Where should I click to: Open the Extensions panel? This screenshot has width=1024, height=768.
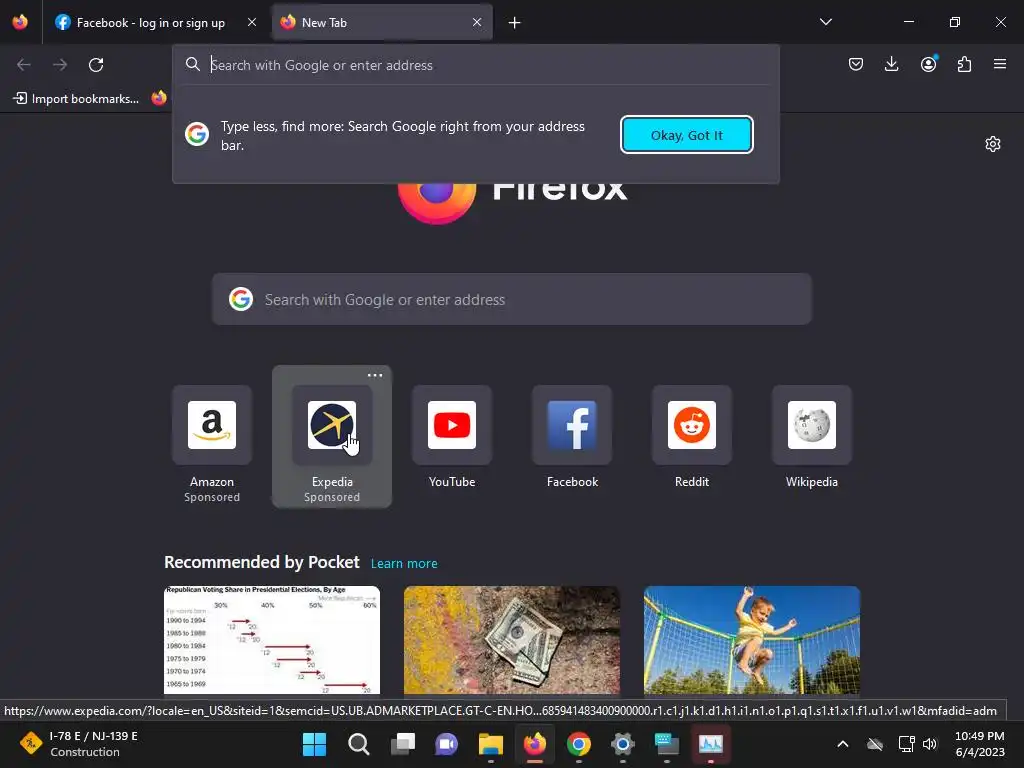tap(964, 64)
